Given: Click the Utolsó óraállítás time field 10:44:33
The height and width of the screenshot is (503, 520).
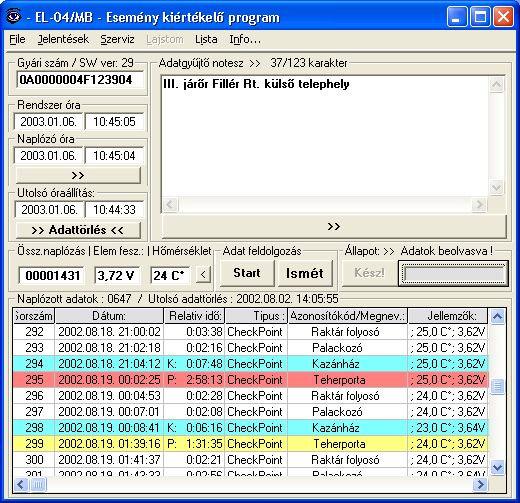Looking at the screenshot, I should coord(114,210).
